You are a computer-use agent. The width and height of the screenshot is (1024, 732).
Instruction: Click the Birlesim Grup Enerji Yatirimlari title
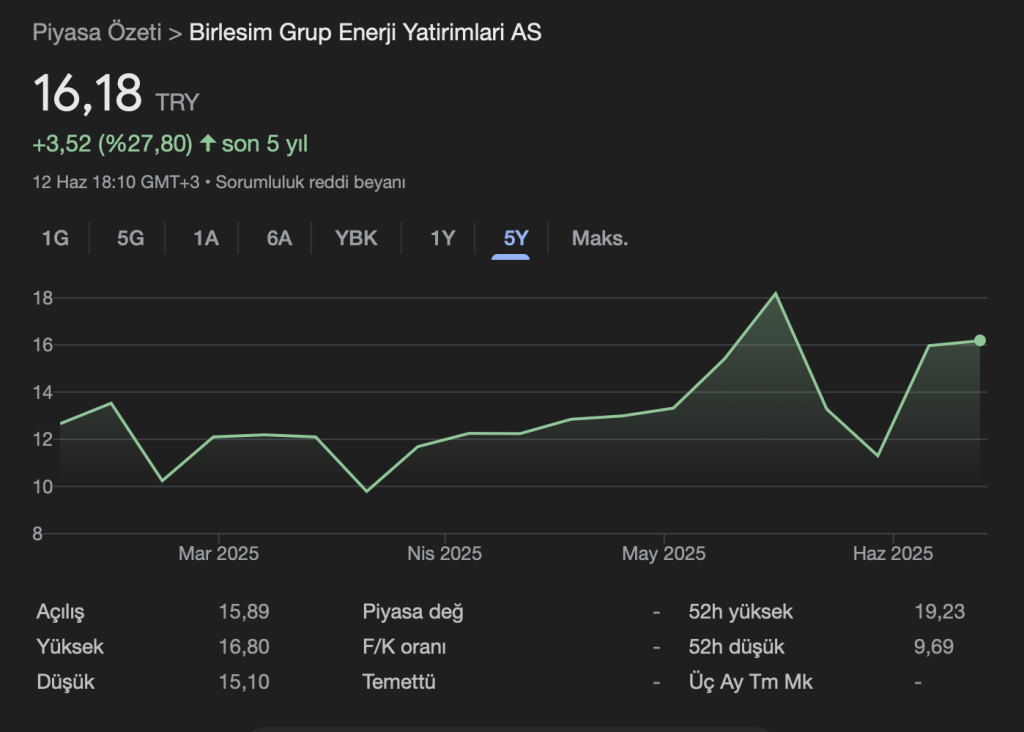click(365, 33)
